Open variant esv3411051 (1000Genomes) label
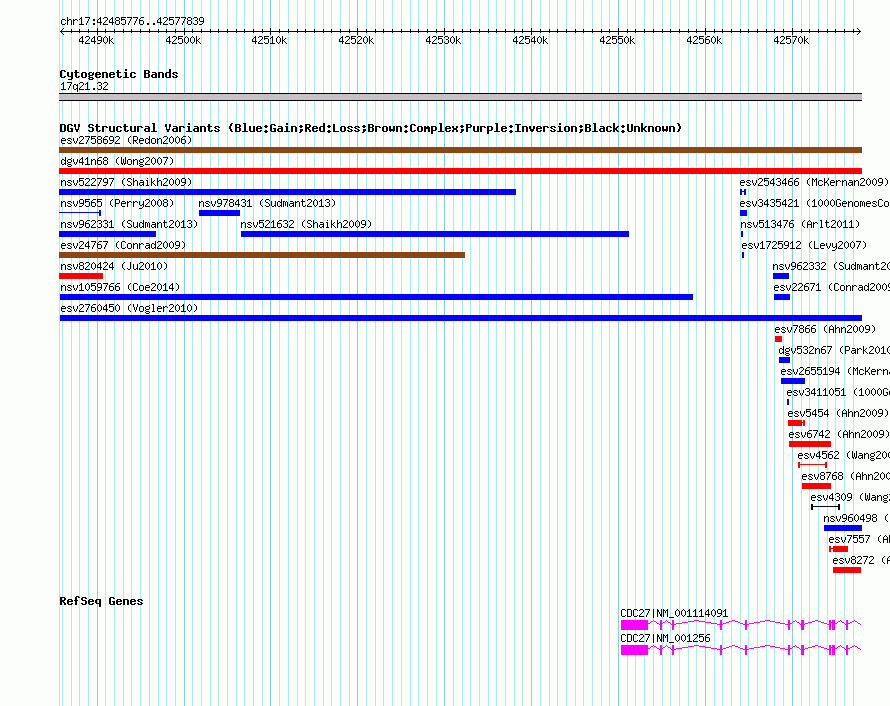The height and width of the screenshot is (706, 890). click(838, 392)
